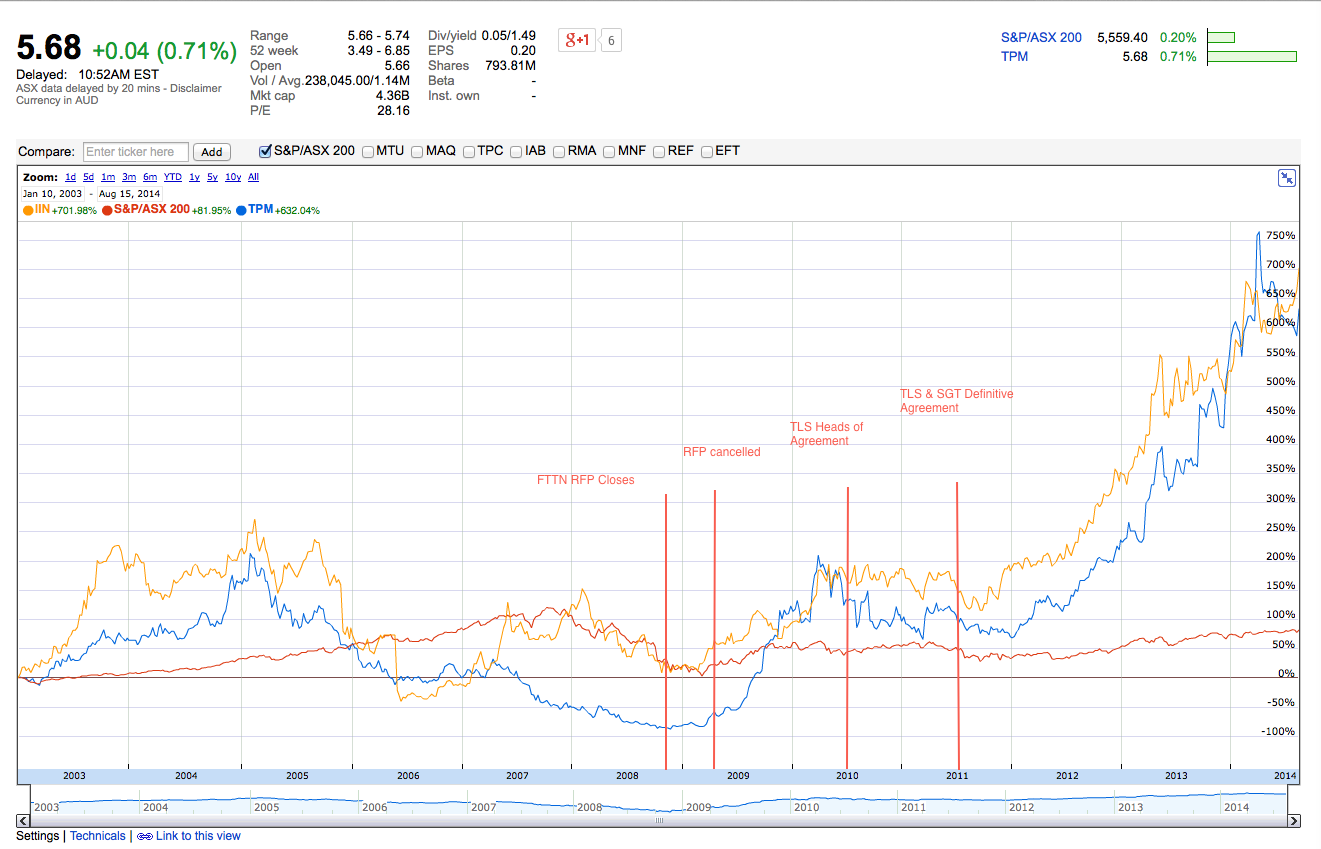1321x849 pixels.
Task: Click the Delayed: 10:52AM EST timestamp
Action: tap(87, 74)
